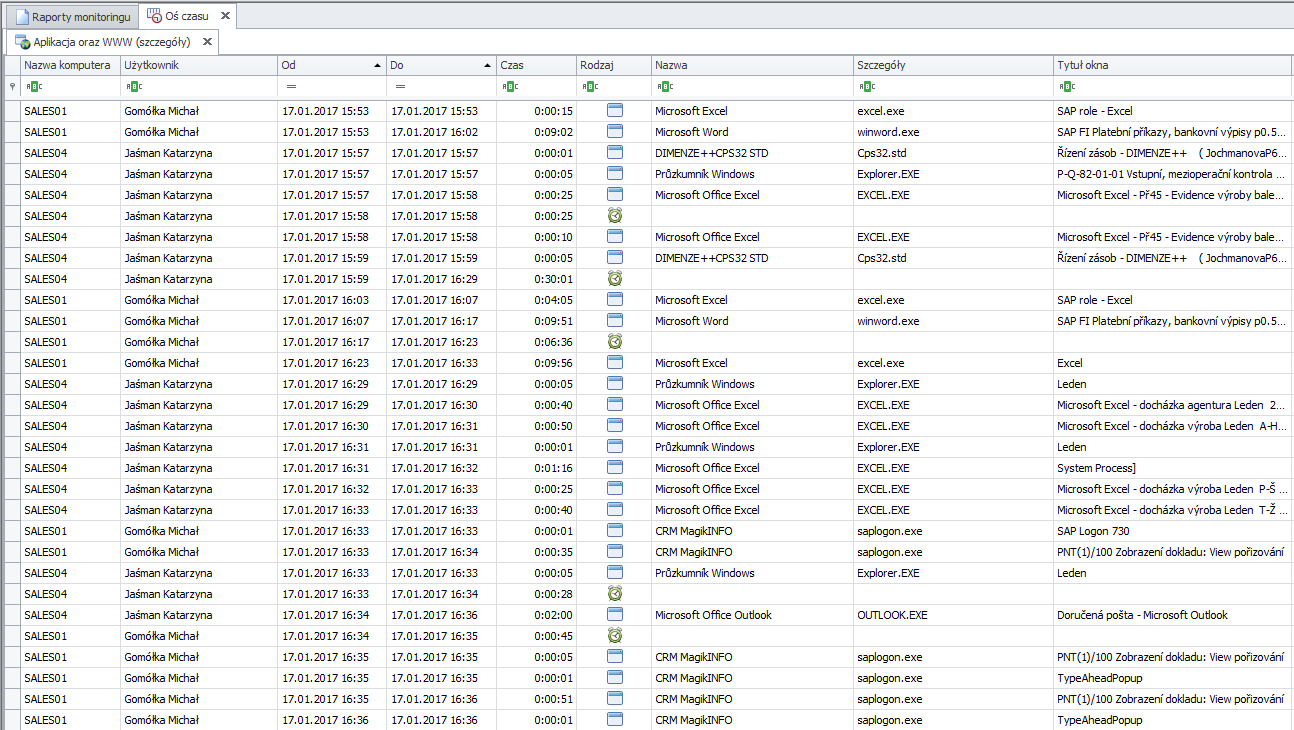Sort by the Od column header
Image resolution: width=1294 pixels, height=730 pixels.
331,65
